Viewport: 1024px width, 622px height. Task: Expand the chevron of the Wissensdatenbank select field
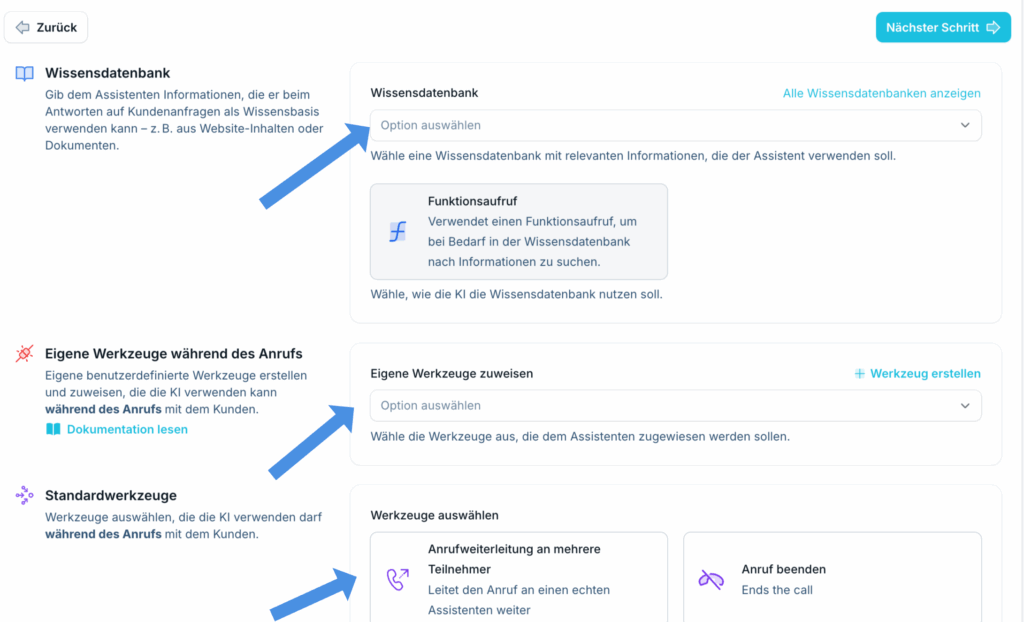(x=965, y=125)
